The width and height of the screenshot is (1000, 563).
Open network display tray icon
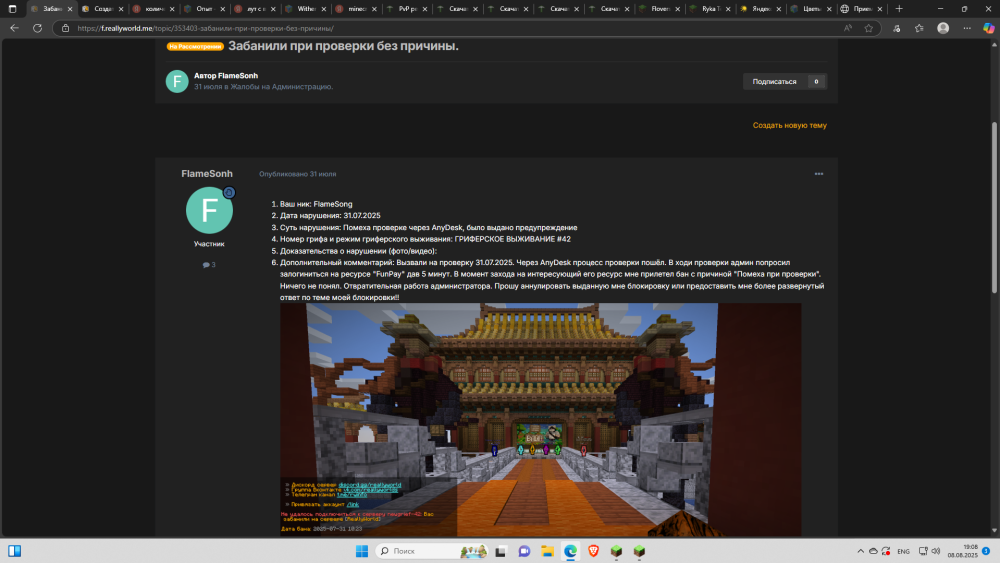click(x=923, y=551)
